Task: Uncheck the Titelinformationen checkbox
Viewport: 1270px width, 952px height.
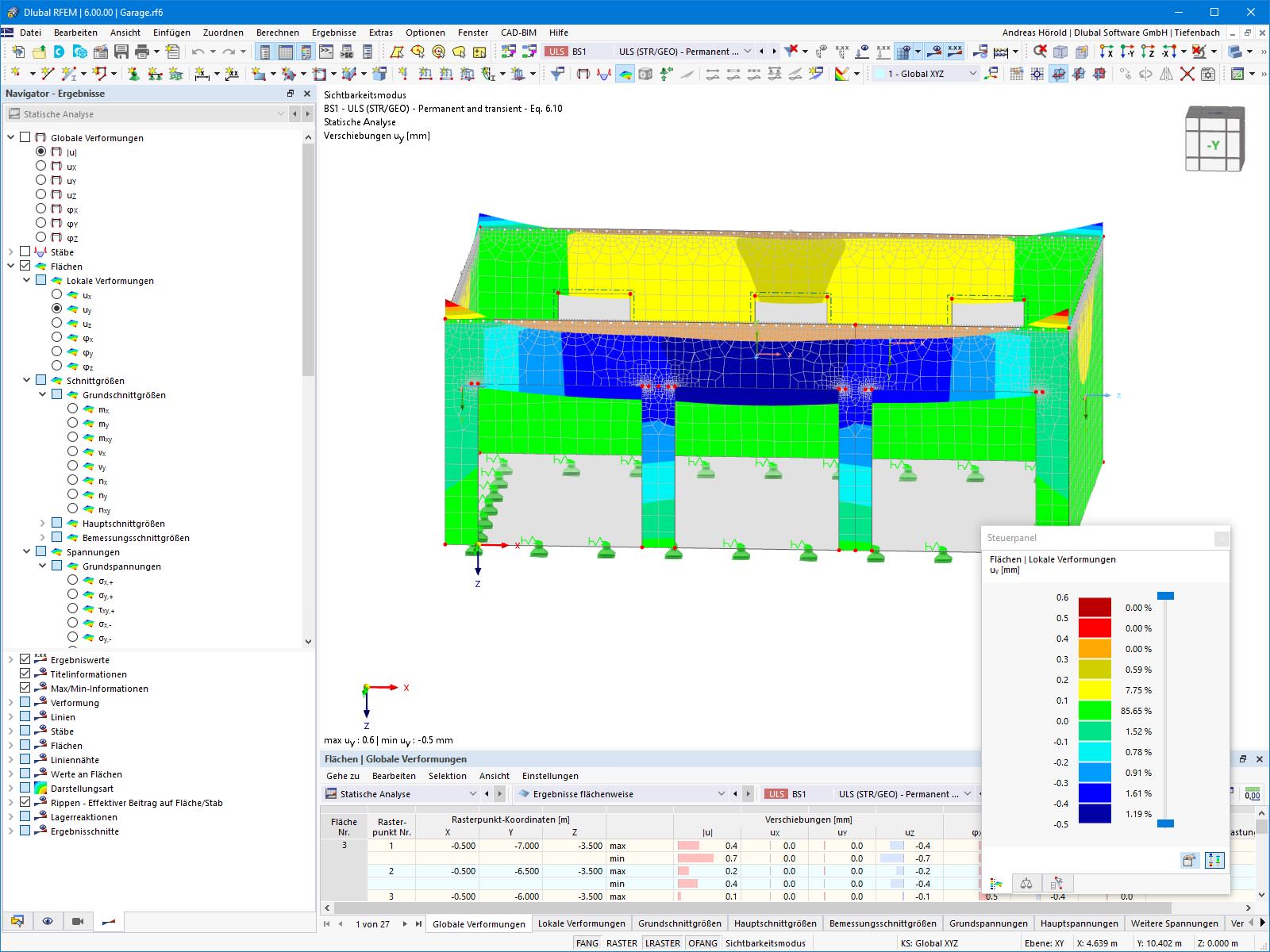Action: 25,674
